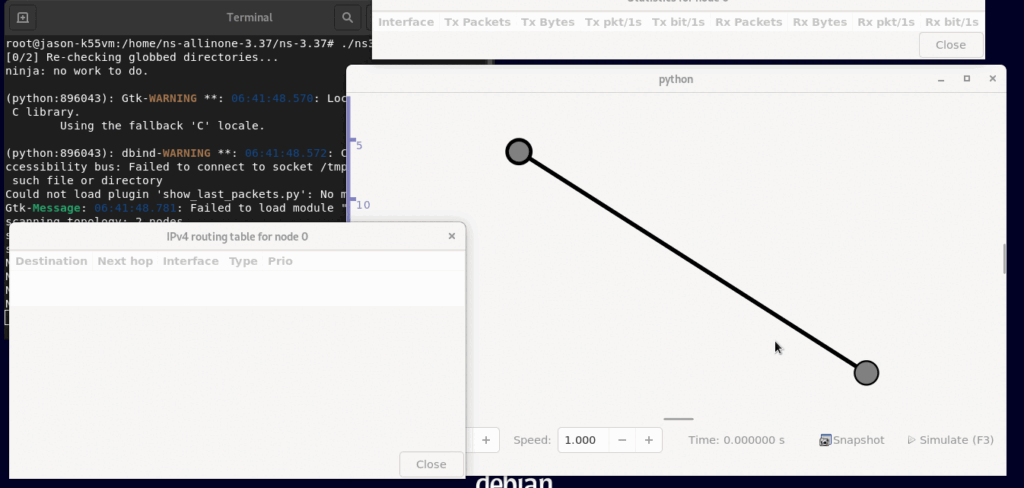Screen dimensions: 1024x488
Task: Click the Terminal search magnifier icon
Action: 346,18
